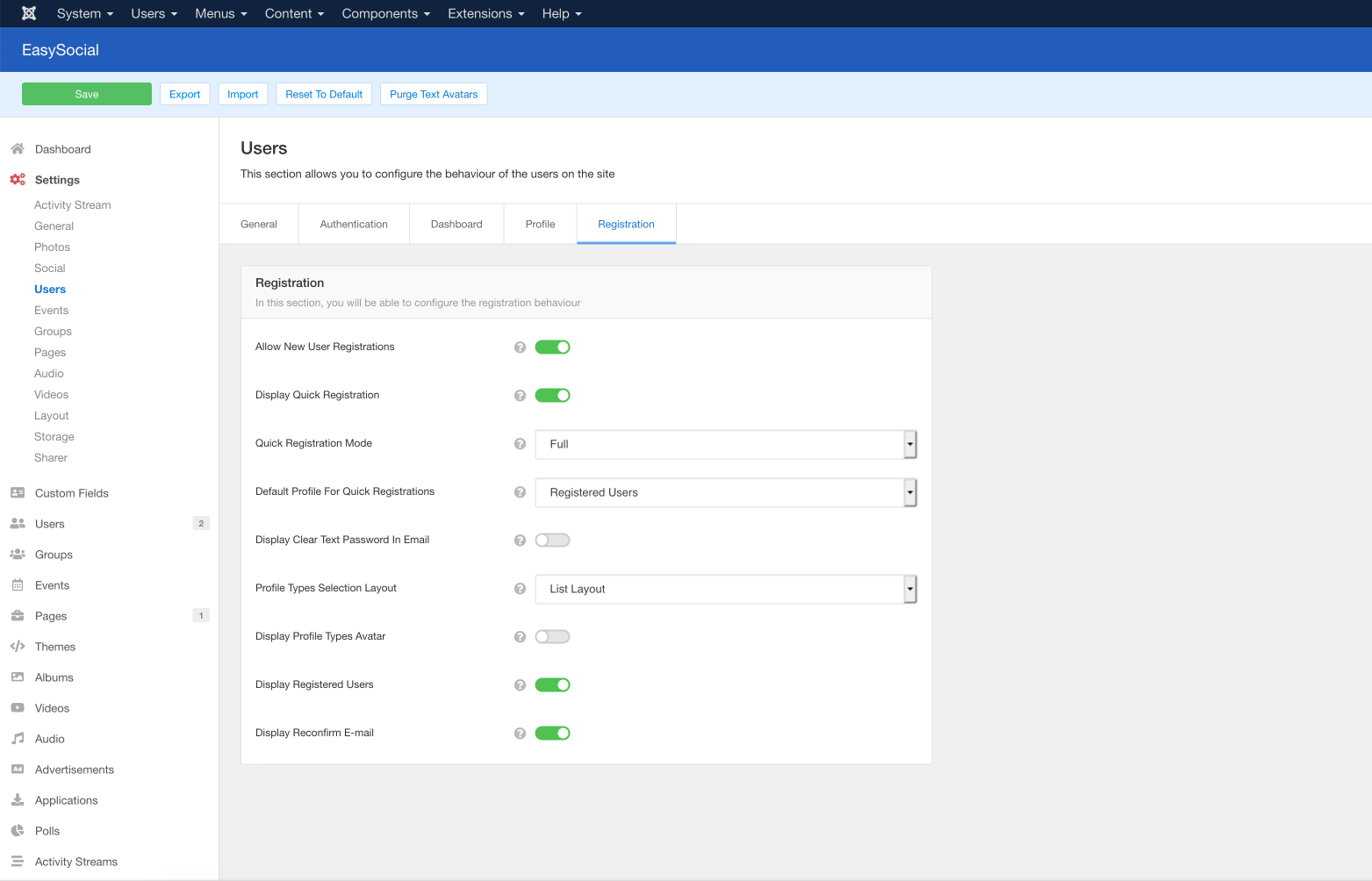
Task: Open Quick Registration Mode dropdown
Action: point(726,444)
